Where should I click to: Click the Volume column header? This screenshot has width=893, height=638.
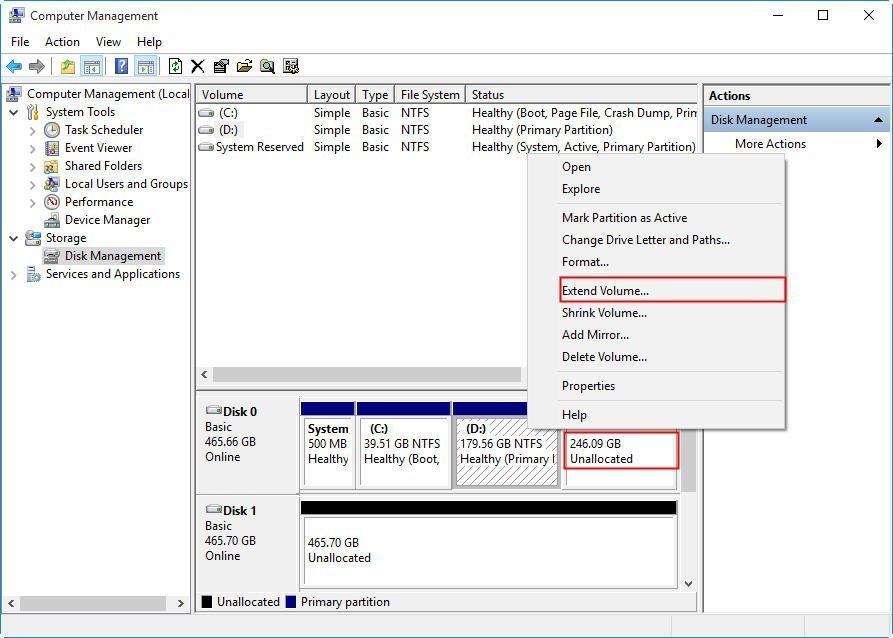pyautogui.click(x=251, y=95)
